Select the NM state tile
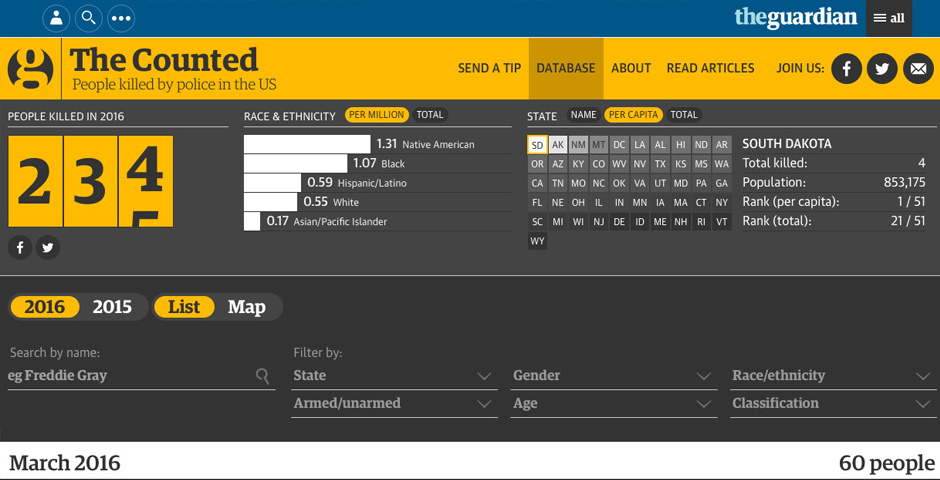This screenshot has width=940, height=480. pos(578,145)
